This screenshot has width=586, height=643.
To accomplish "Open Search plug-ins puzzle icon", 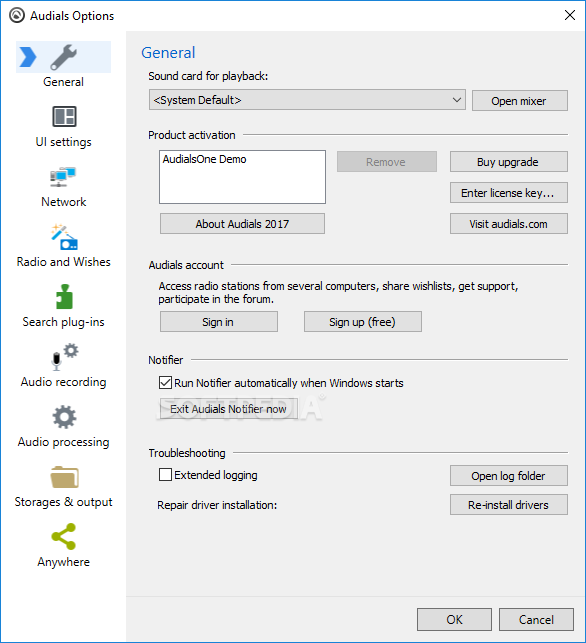I will pyautogui.click(x=64, y=296).
